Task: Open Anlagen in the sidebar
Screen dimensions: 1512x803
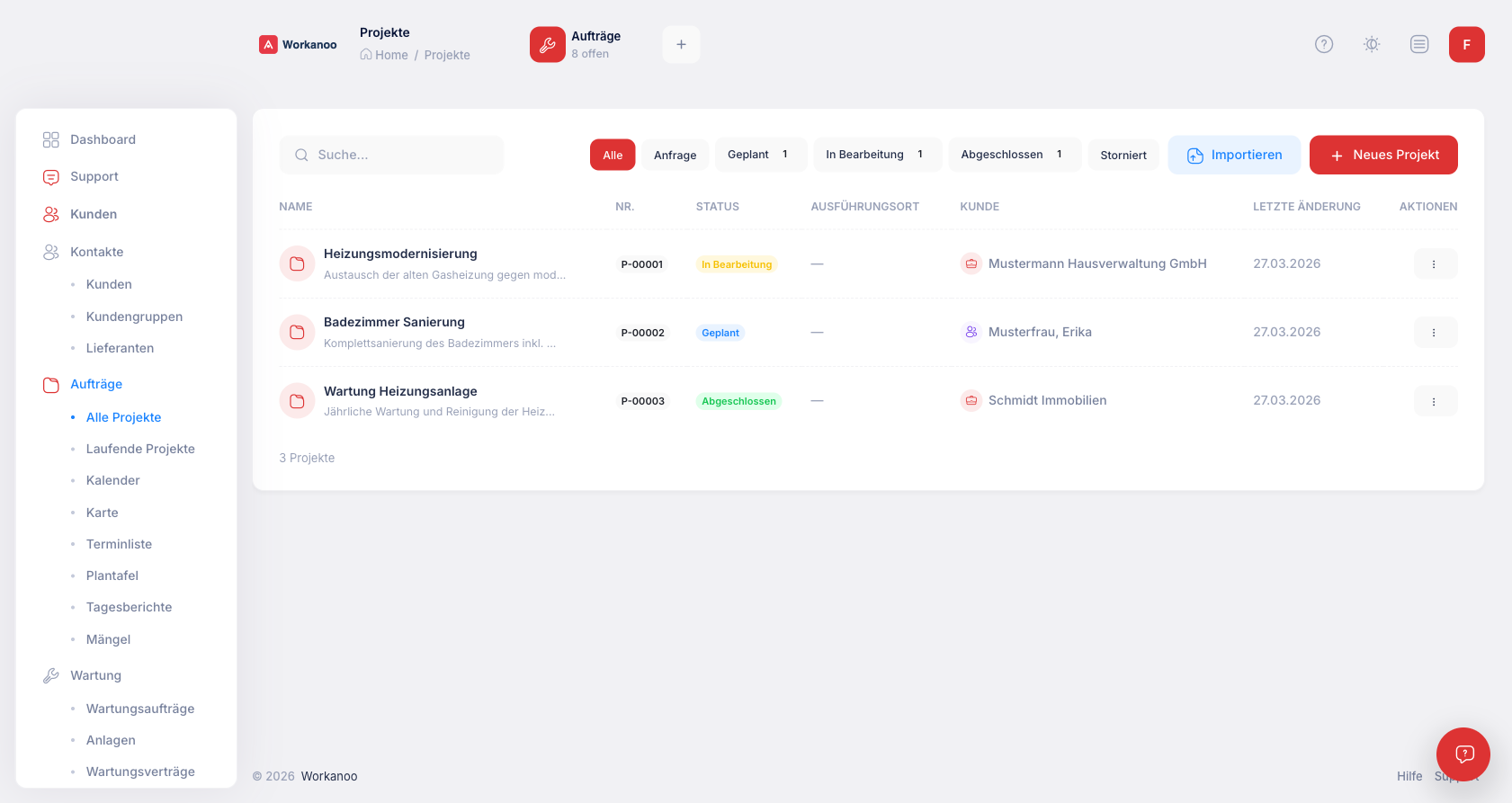Action: pos(111,740)
